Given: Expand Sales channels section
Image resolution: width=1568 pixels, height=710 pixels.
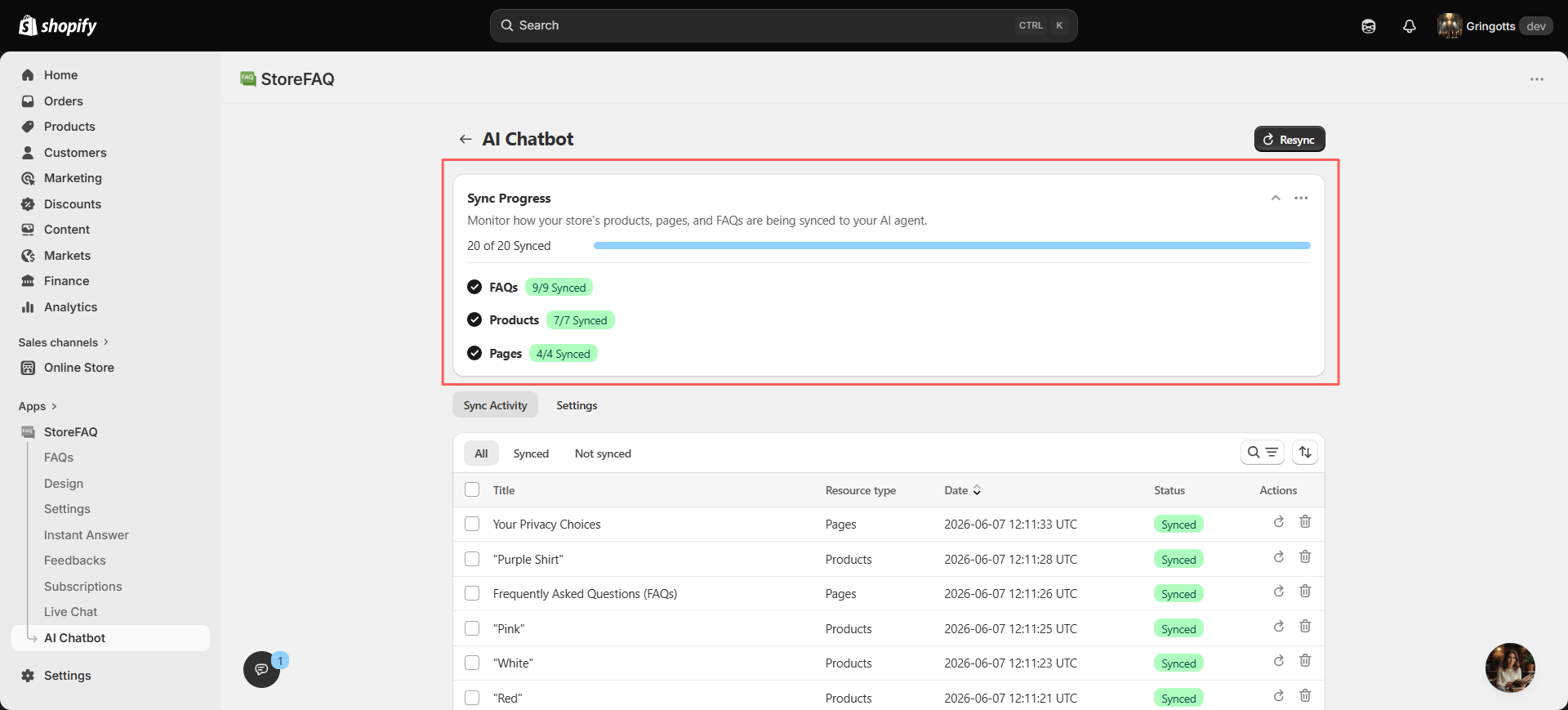Looking at the screenshot, I should [63, 342].
